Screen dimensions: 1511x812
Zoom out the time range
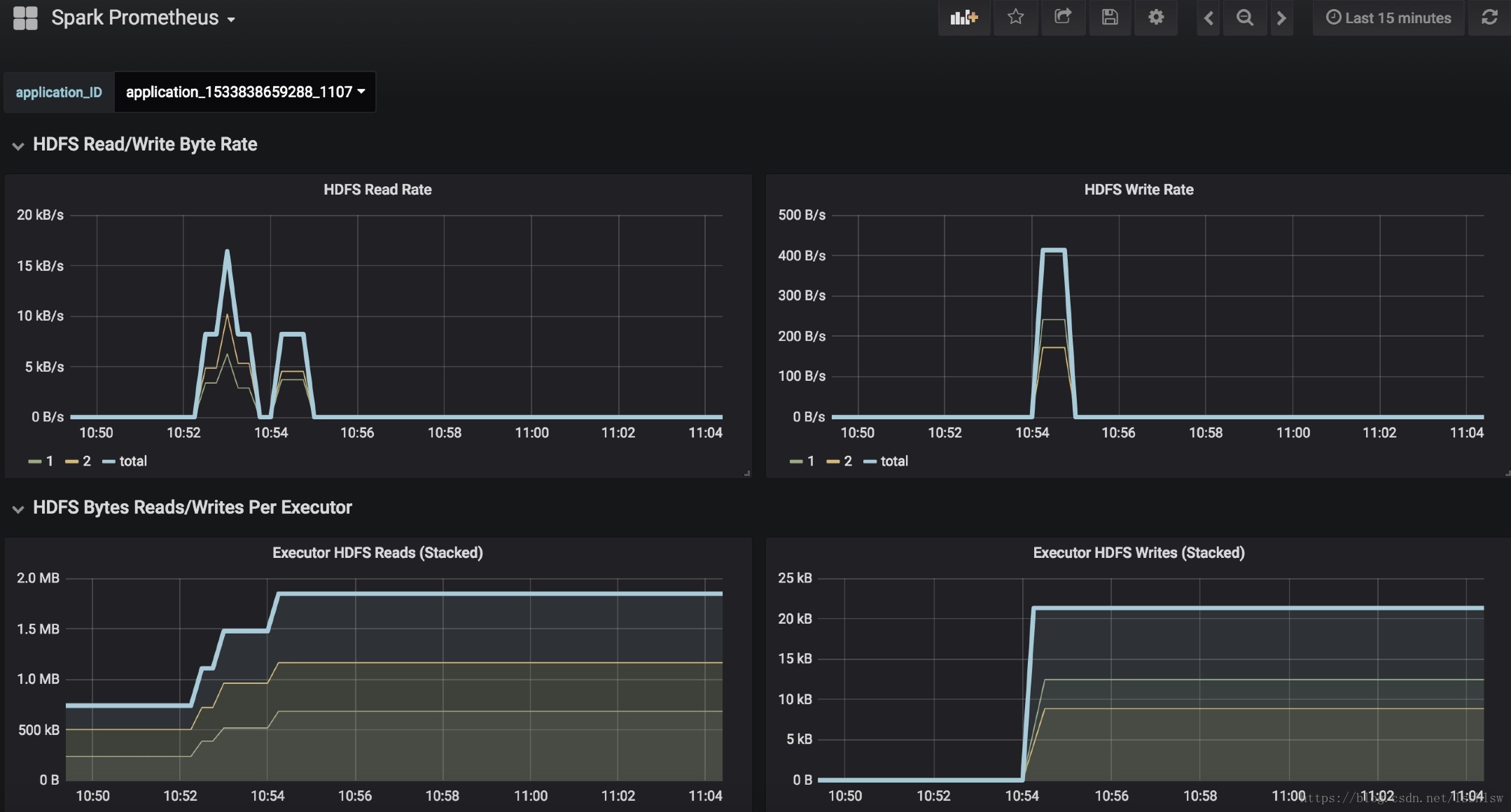coord(1244,18)
